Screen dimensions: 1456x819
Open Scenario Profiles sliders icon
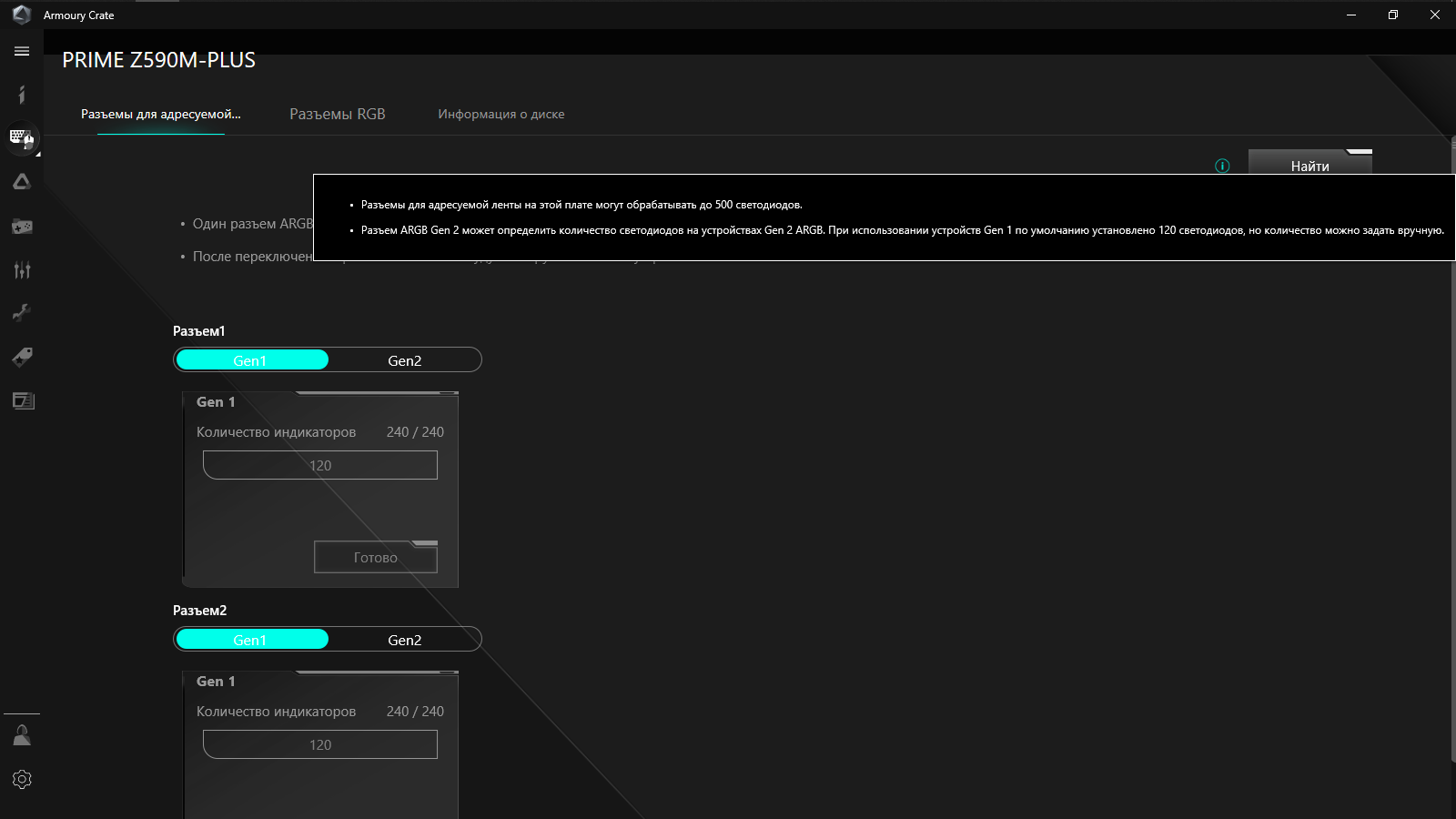(22, 269)
